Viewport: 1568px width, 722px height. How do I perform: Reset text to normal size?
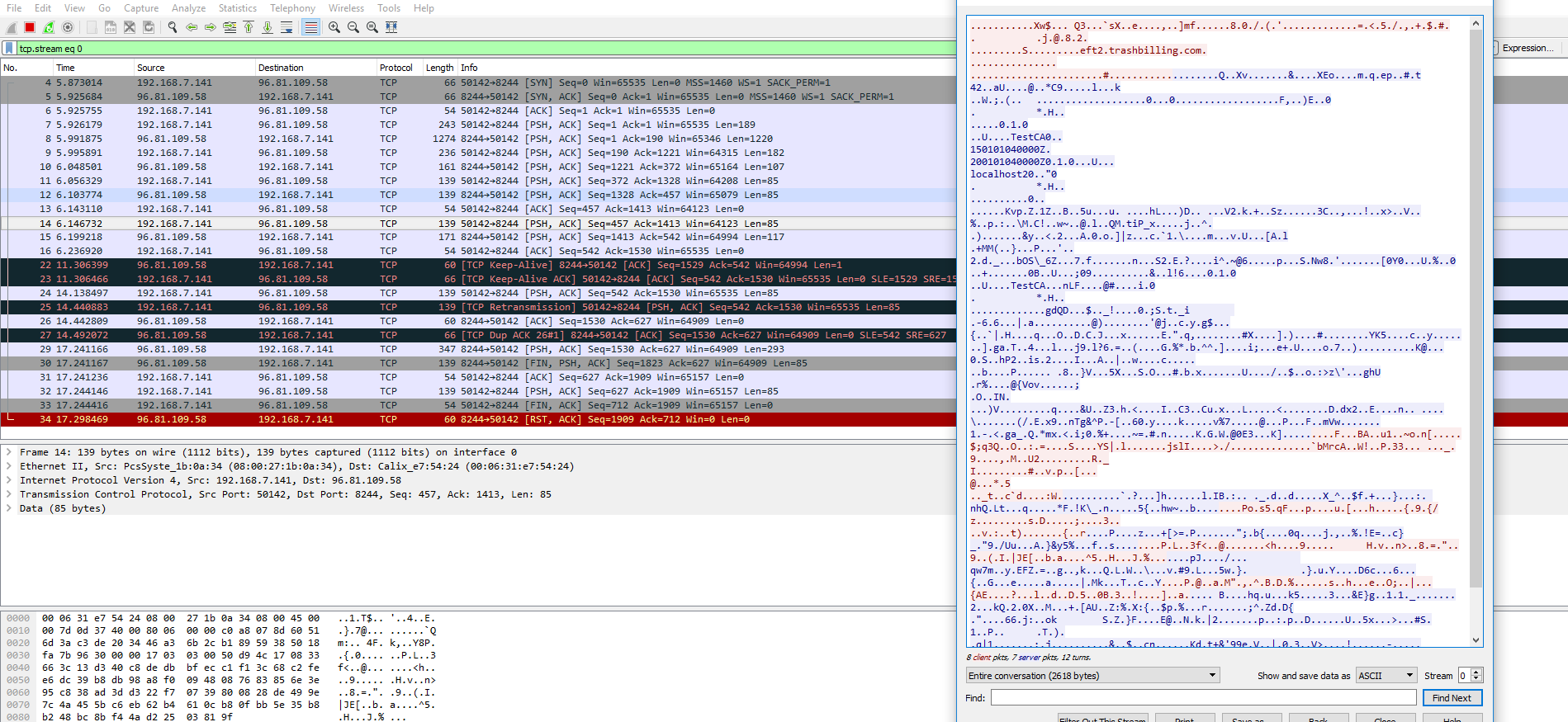pos(372,27)
